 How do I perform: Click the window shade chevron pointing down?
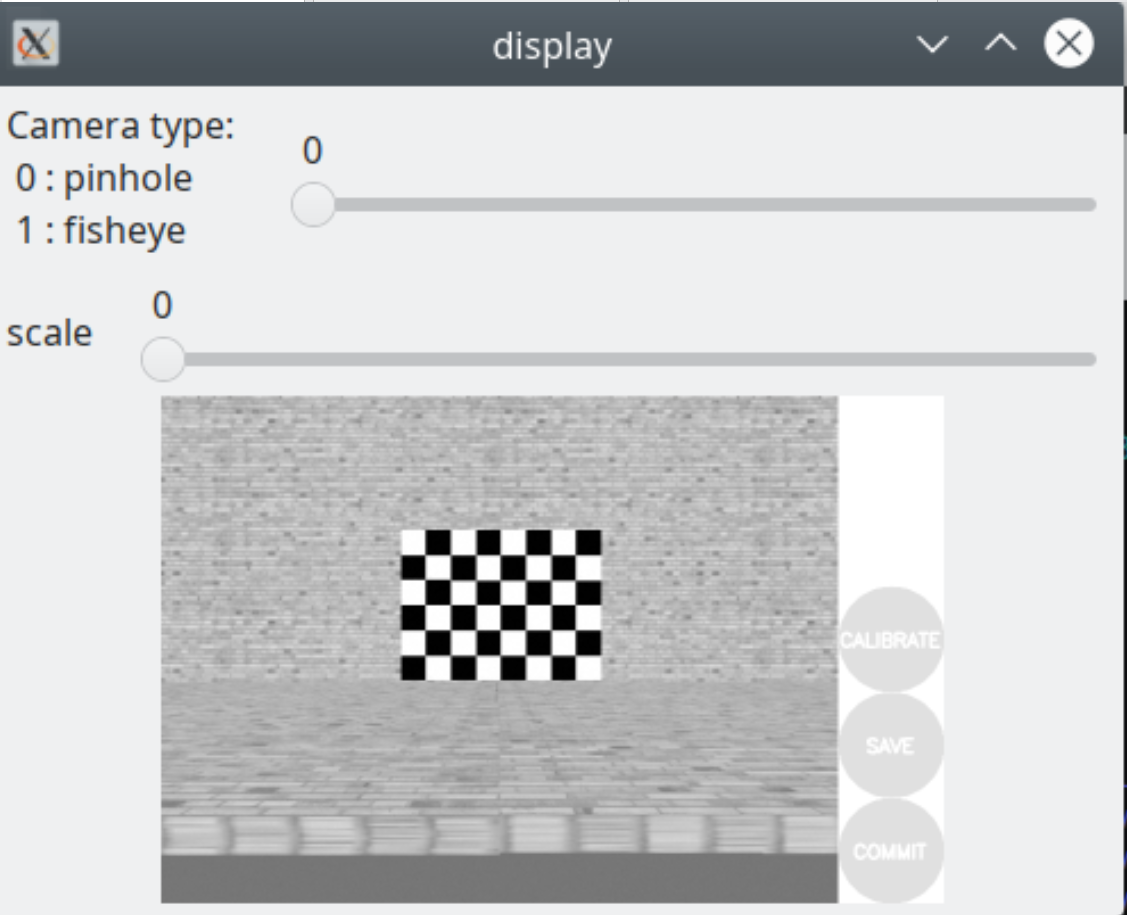pos(932,44)
